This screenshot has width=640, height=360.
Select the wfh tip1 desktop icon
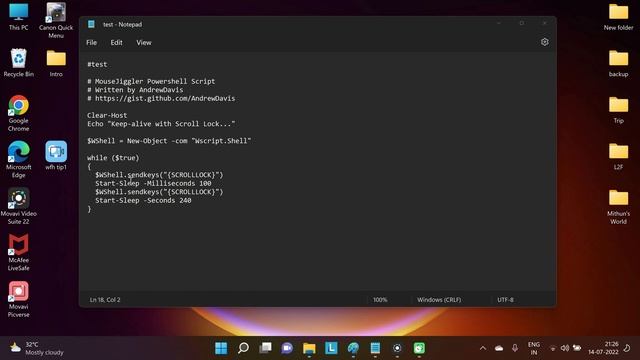[56, 156]
